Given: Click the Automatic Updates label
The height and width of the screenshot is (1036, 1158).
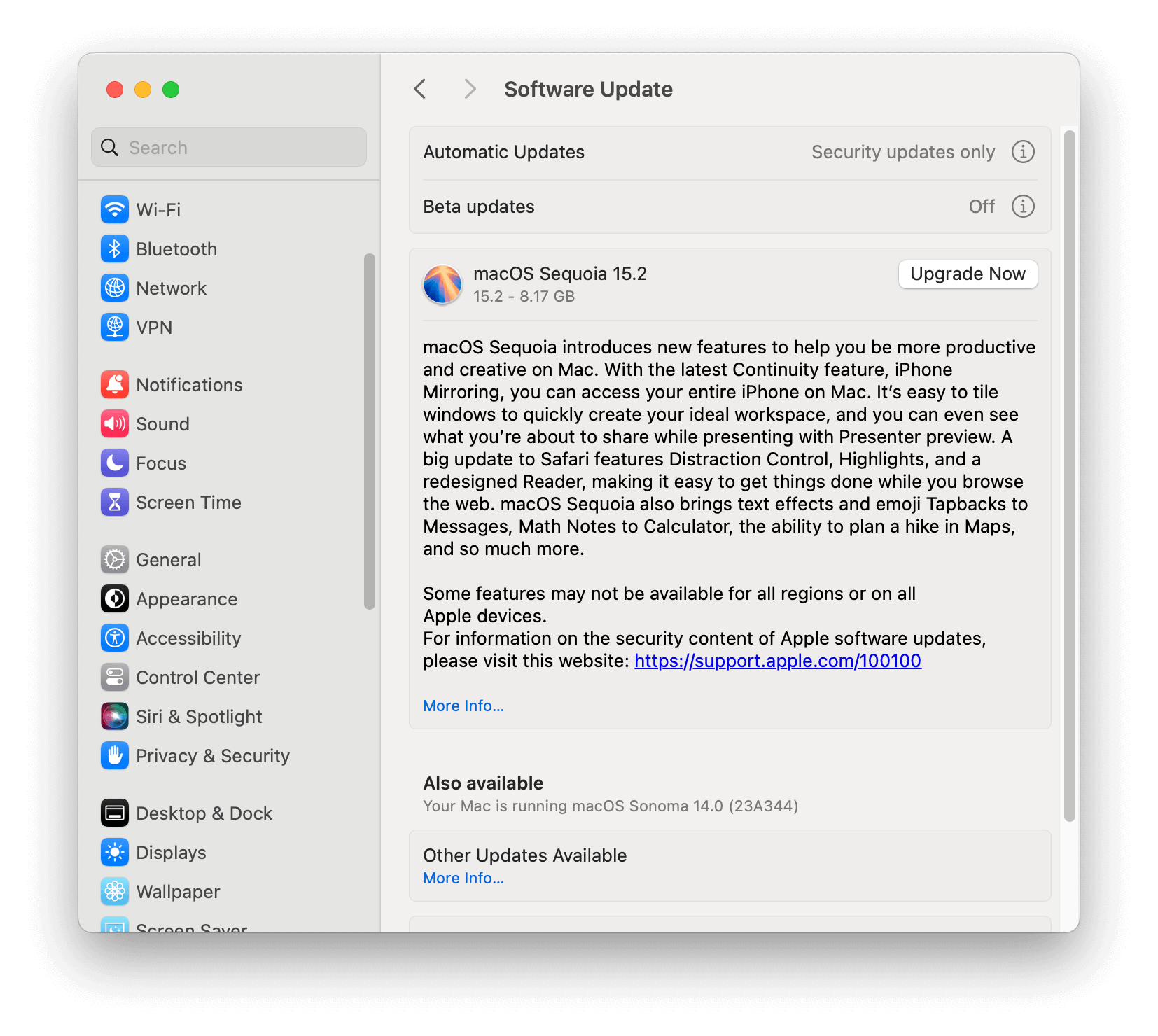Looking at the screenshot, I should click(504, 152).
